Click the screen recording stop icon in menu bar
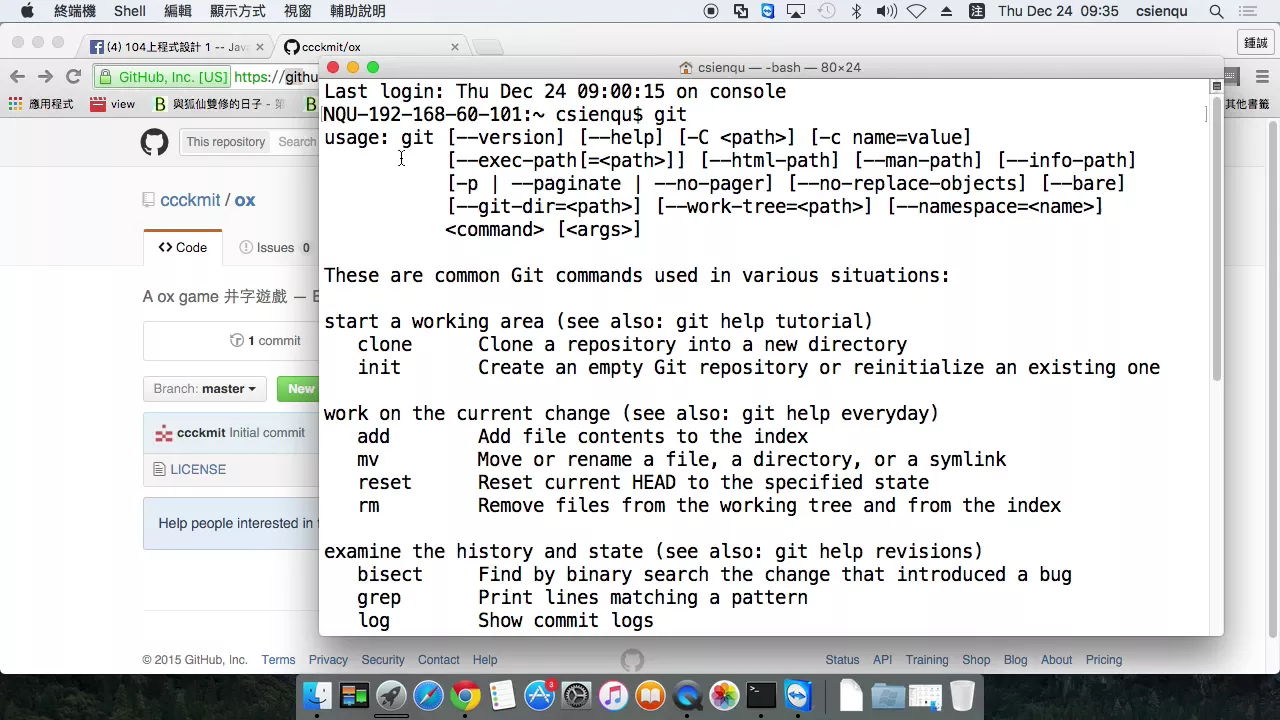The height and width of the screenshot is (720, 1280). click(x=711, y=11)
